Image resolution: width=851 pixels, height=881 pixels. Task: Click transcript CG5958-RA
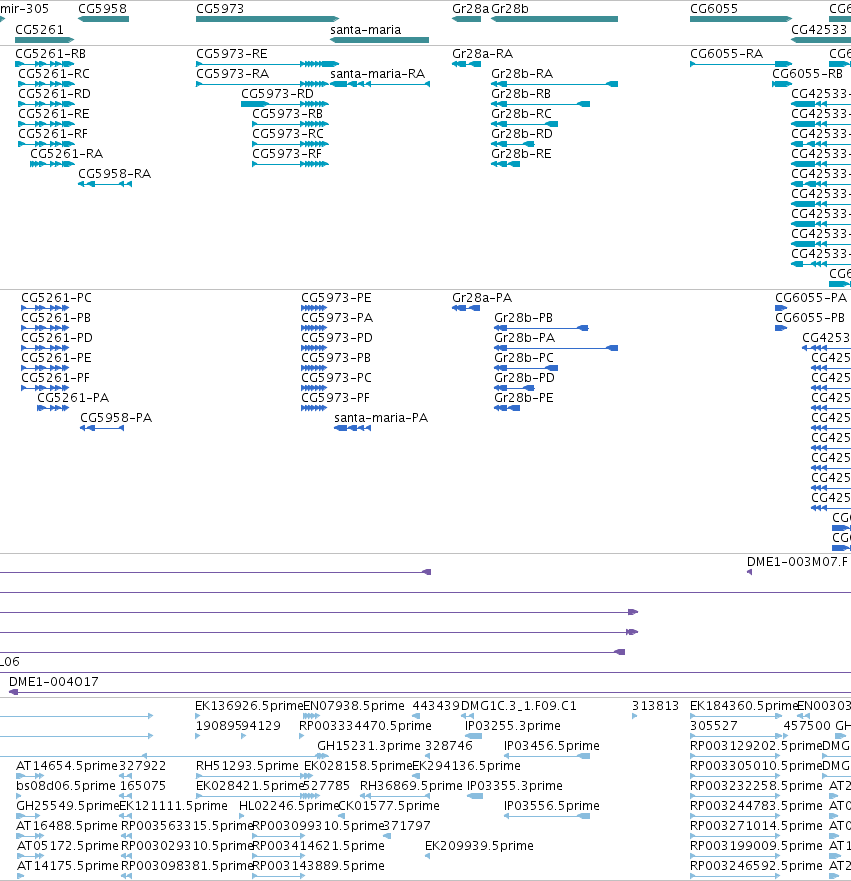click(x=105, y=184)
